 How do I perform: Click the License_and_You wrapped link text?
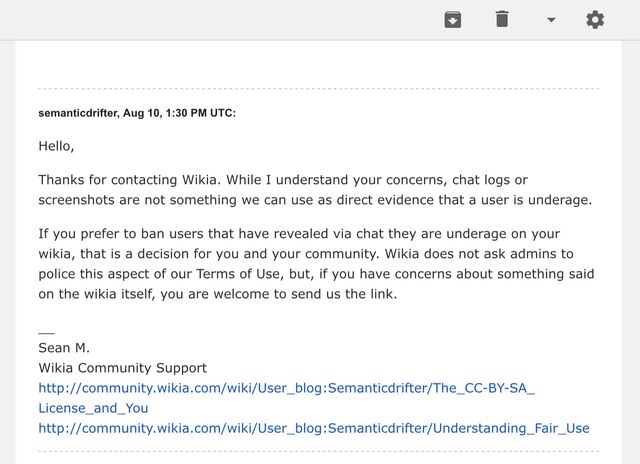point(93,408)
